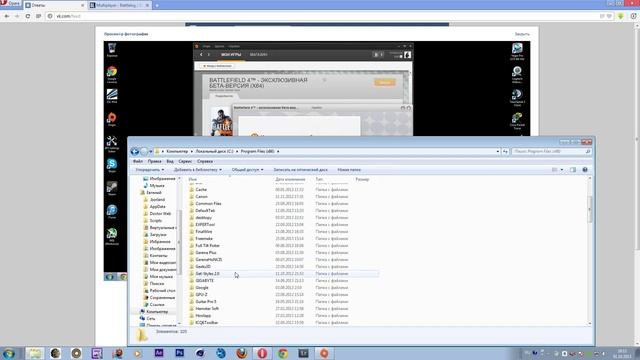Select the Canon folder
Viewport: 640px width, 360px height.
point(201,197)
